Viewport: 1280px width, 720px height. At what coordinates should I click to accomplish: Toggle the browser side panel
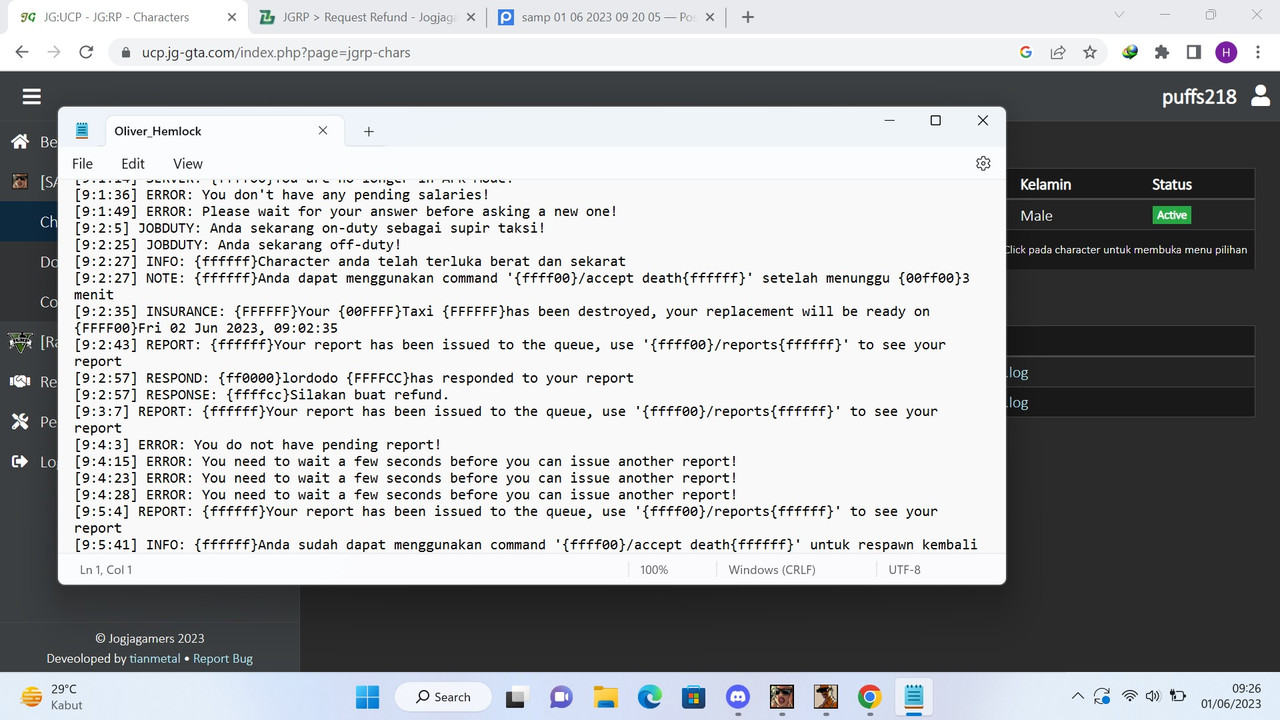point(1194,52)
